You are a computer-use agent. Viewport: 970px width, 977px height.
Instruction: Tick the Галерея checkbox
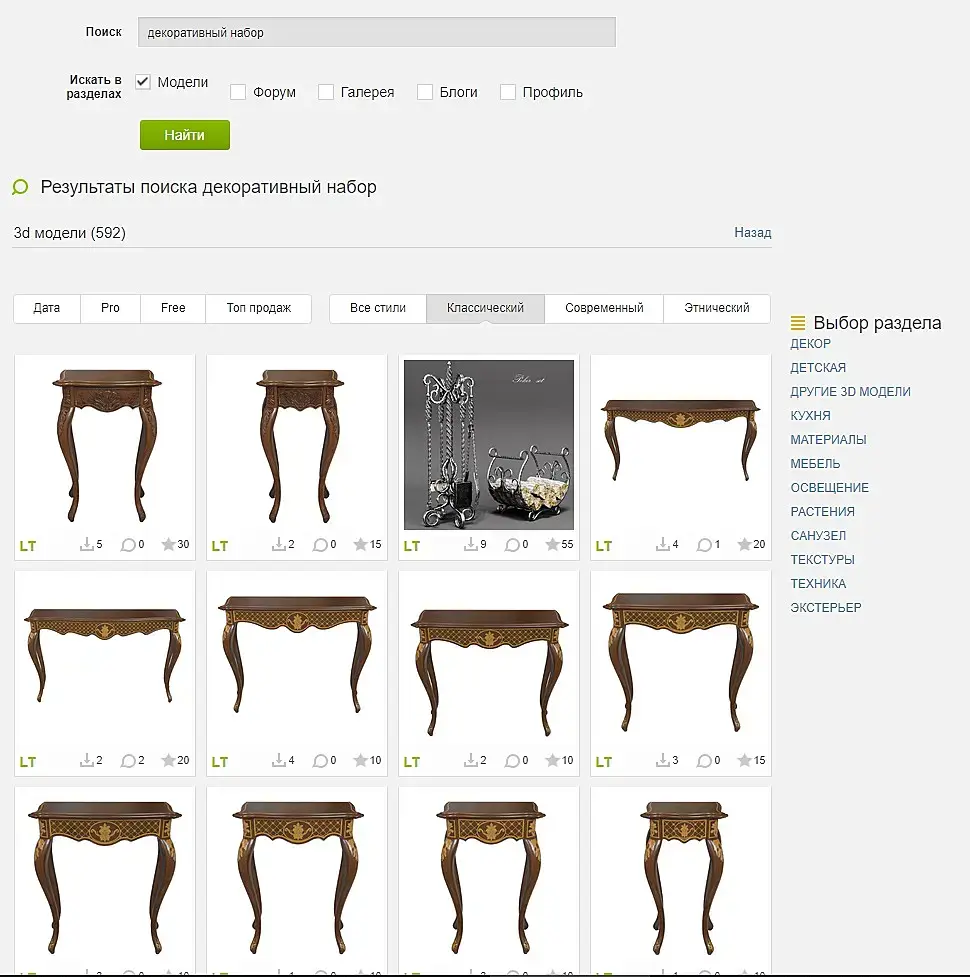click(326, 92)
